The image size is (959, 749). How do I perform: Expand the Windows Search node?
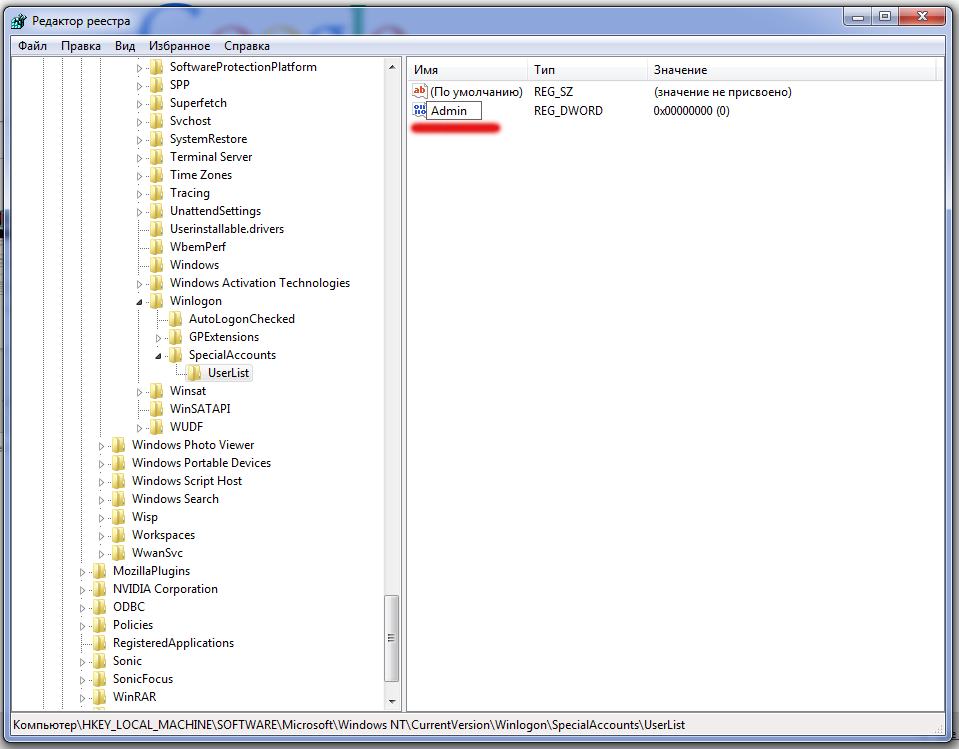(x=102, y=500)
